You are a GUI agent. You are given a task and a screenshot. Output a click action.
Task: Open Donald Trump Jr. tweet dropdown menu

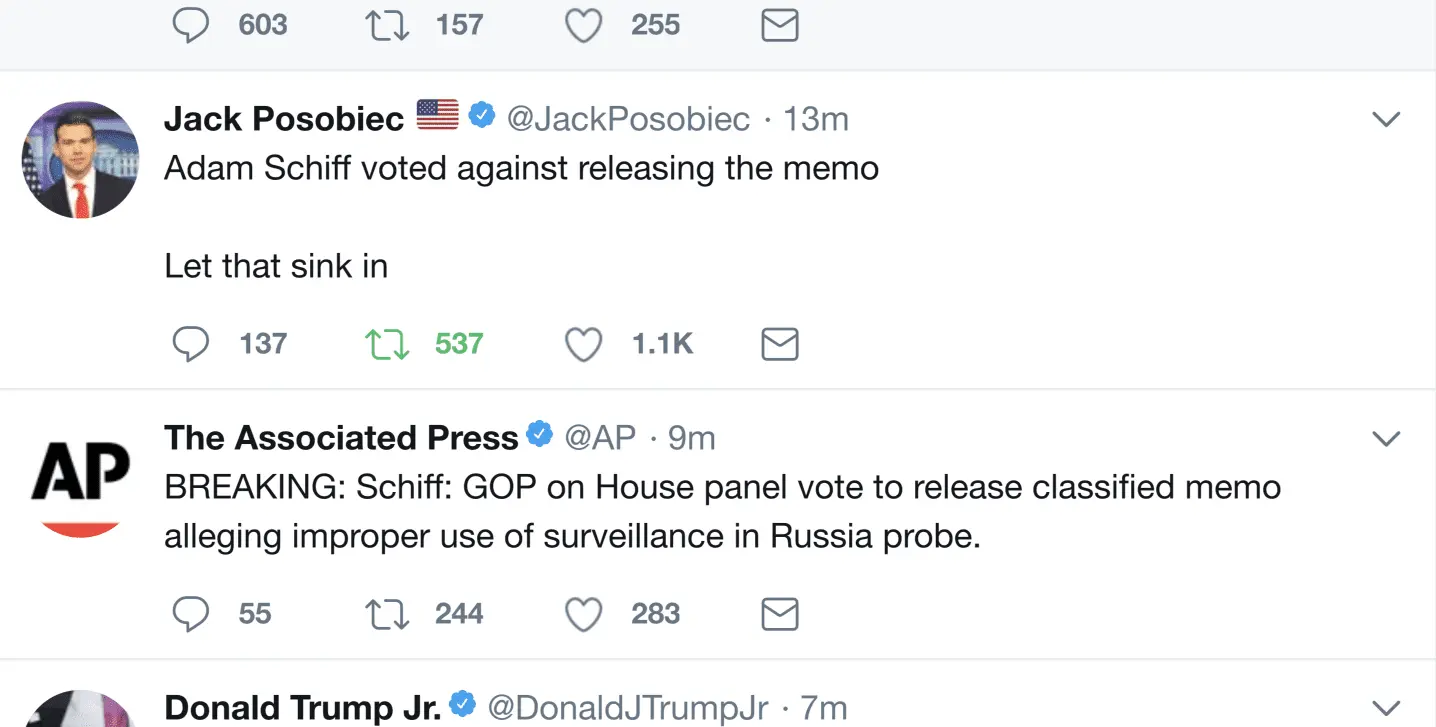point(1386,708)
